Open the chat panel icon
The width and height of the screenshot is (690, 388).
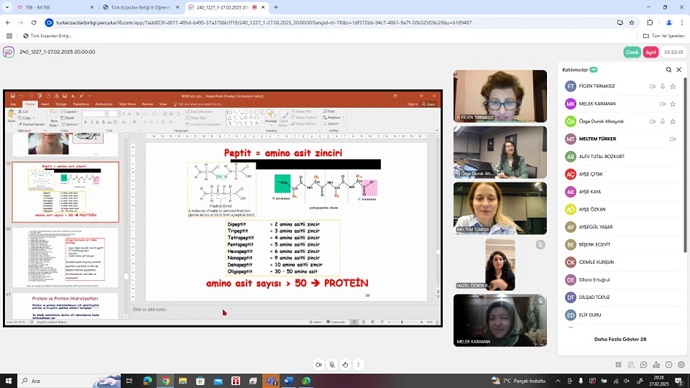point(643,365)
